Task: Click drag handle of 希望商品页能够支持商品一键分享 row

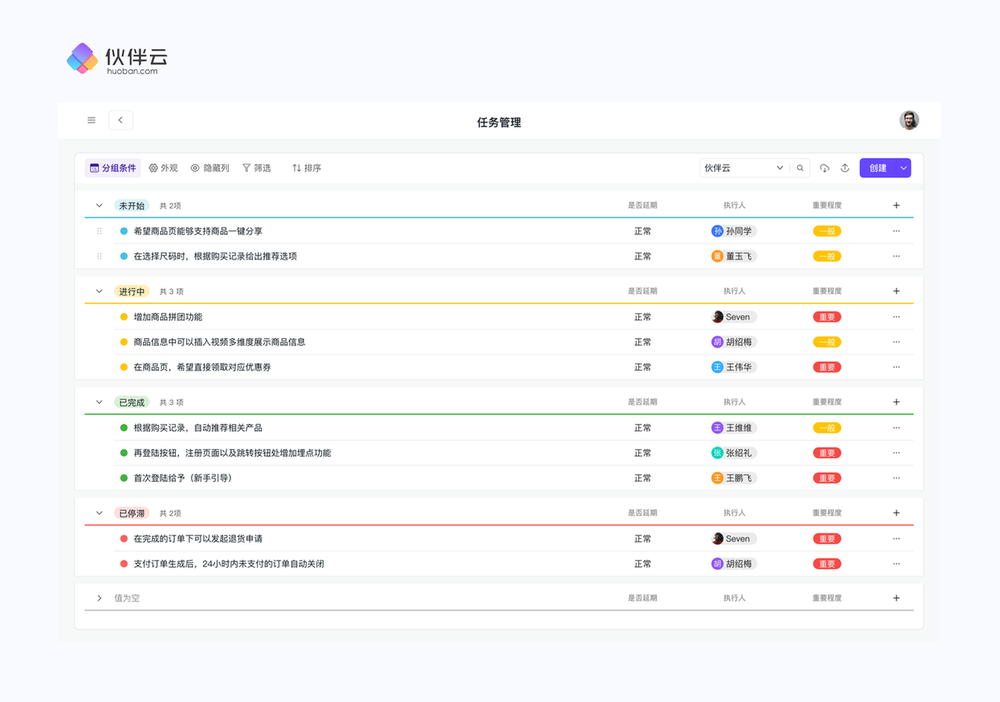Action: (x=99, y=231)
